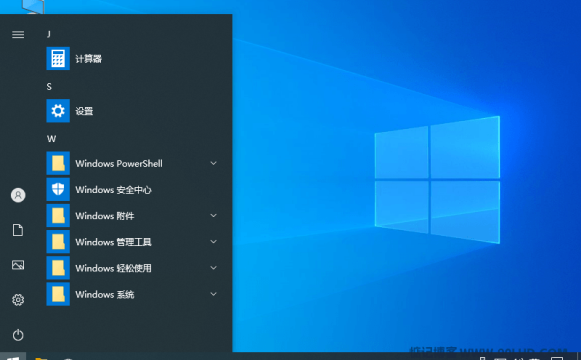Select the Windows 安全中心 label
This screenshot has width=581, height=360.
pyautogui.click(x=113, y=190)
